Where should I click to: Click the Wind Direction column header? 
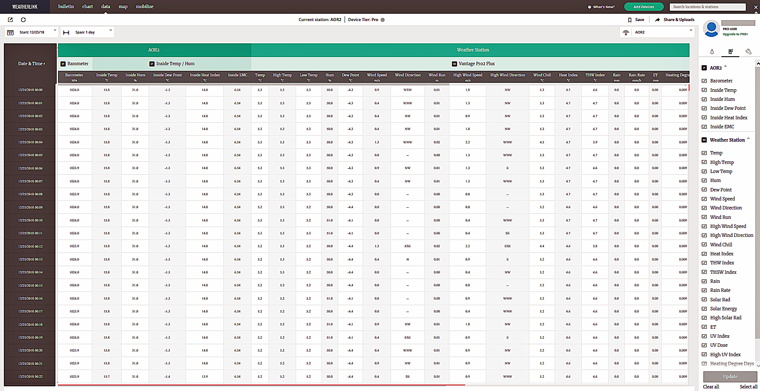pos(408,77)
